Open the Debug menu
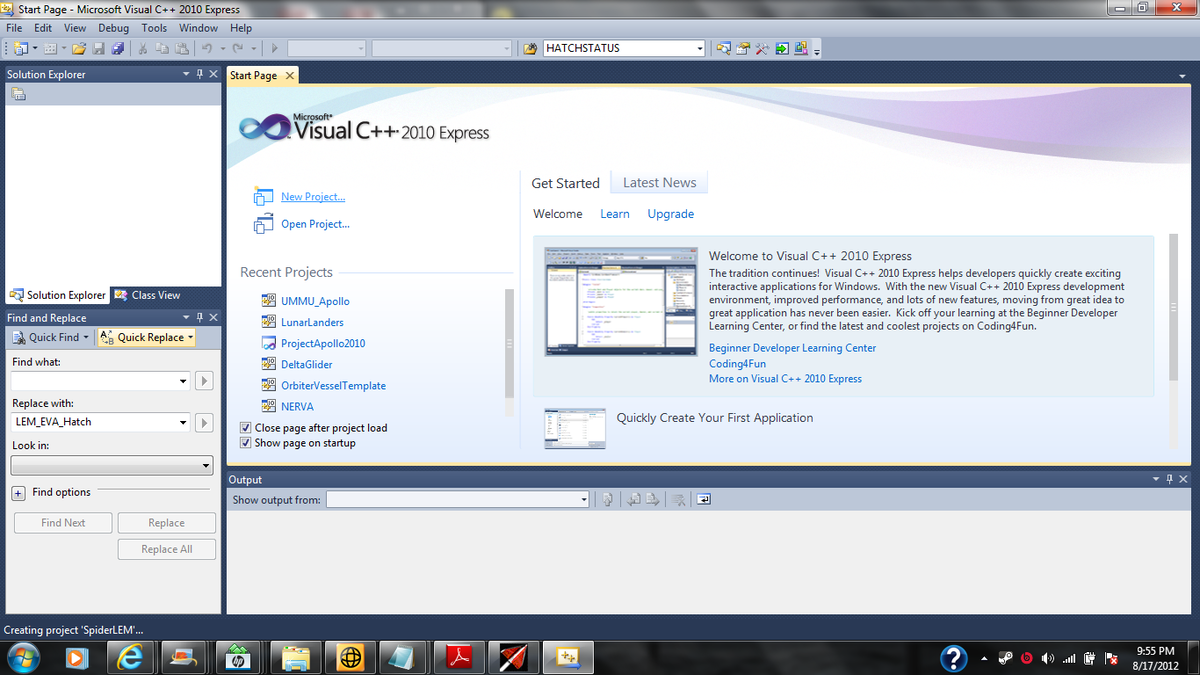This screenshot has height=675, width=1200. pyautogui.click(x=113, y=28)
